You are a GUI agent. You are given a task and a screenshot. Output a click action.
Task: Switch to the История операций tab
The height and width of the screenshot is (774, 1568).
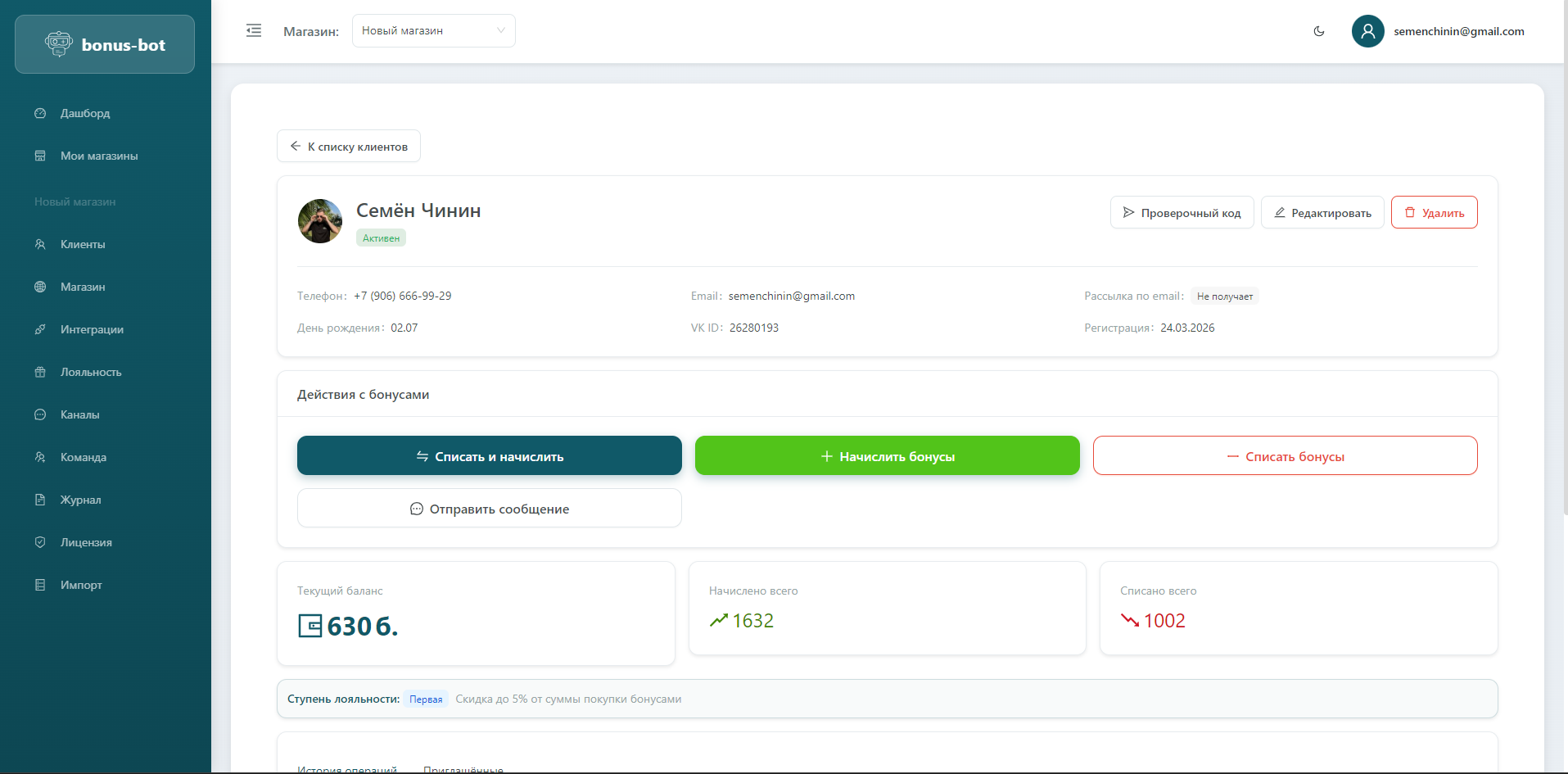[x=347, y=768]
